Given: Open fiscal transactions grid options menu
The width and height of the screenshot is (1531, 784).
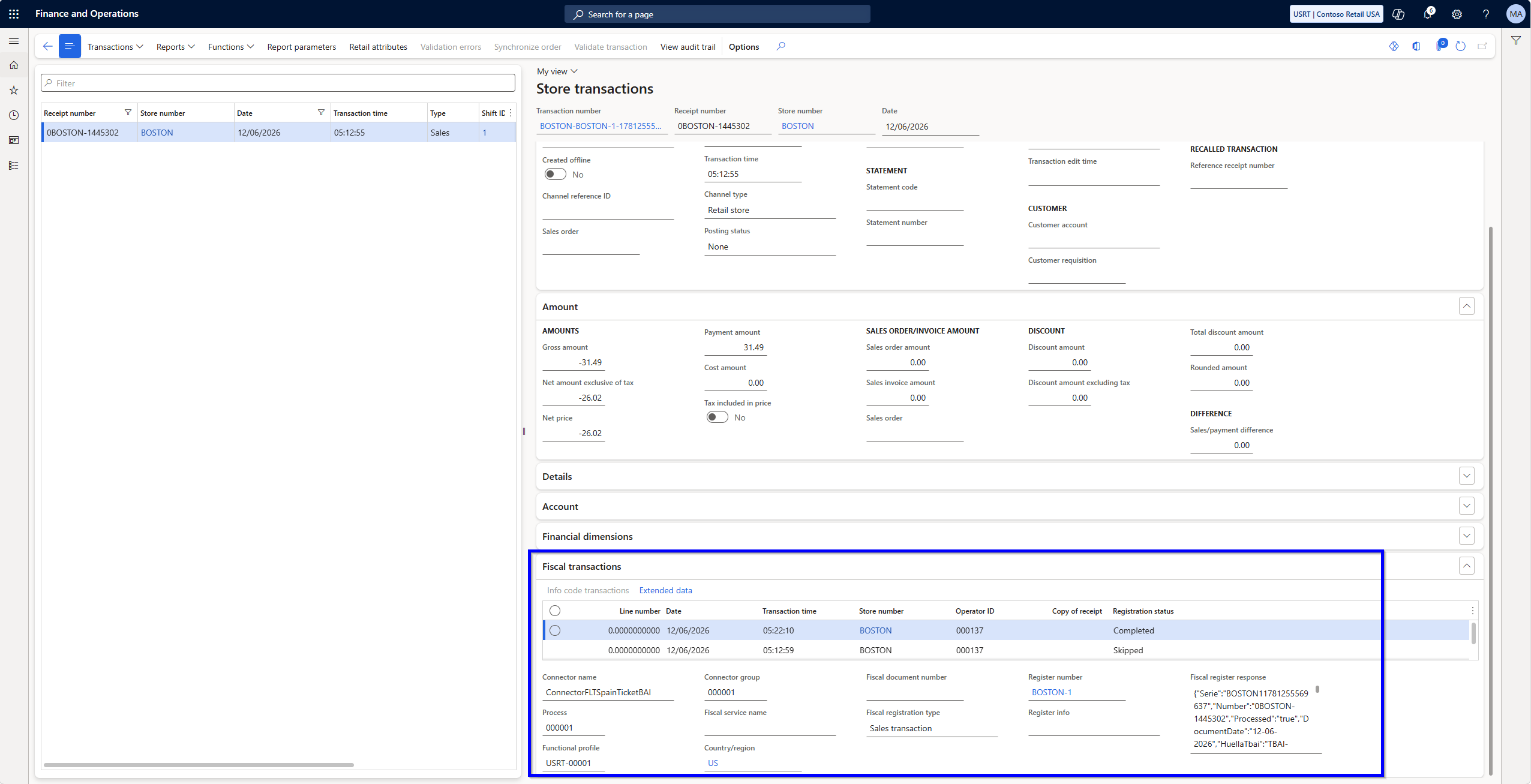Looking at the screenshot, I should (1472, 611).
